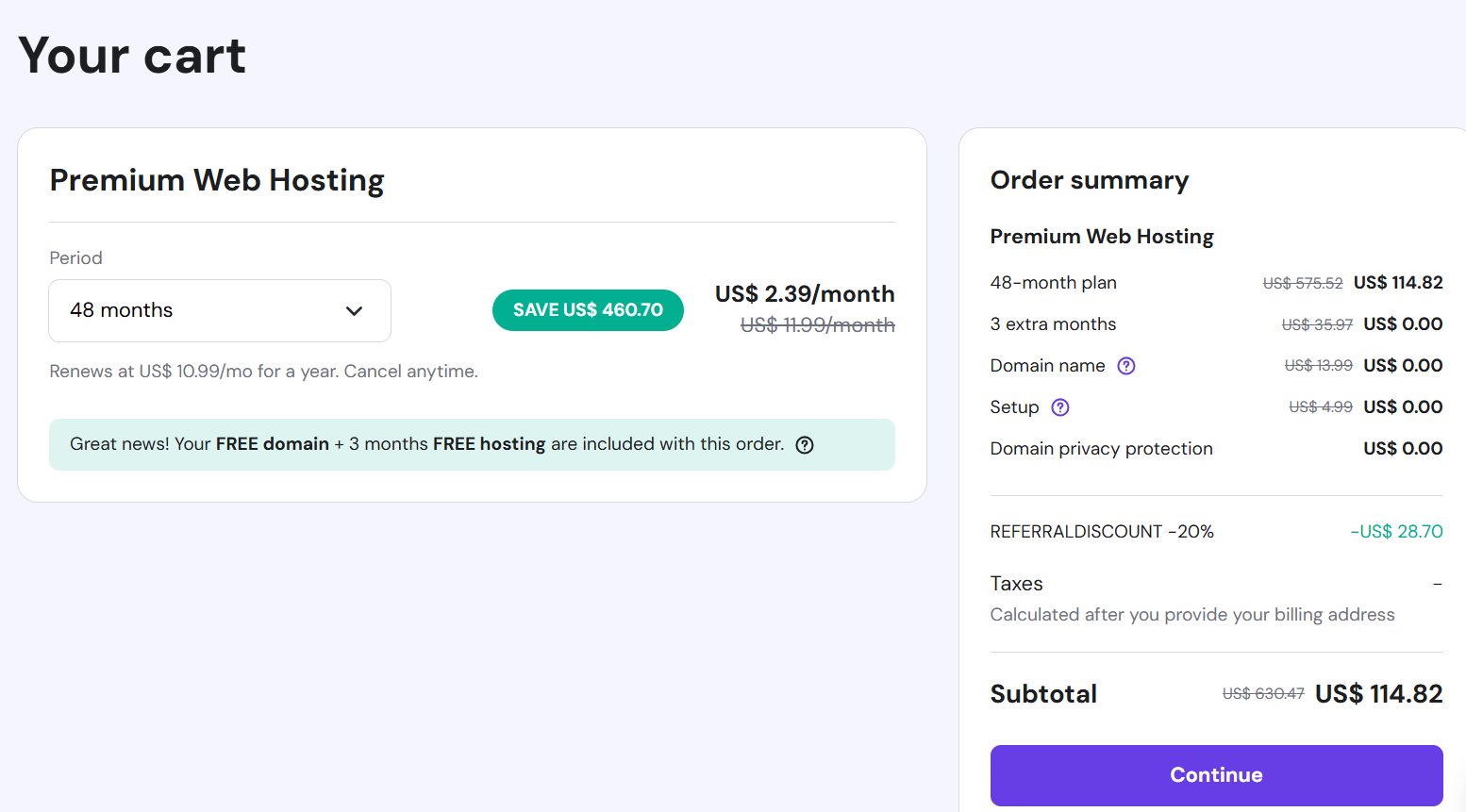
Task: Click the struck-through US$ 11.99/month price
Action: (817, 325)
